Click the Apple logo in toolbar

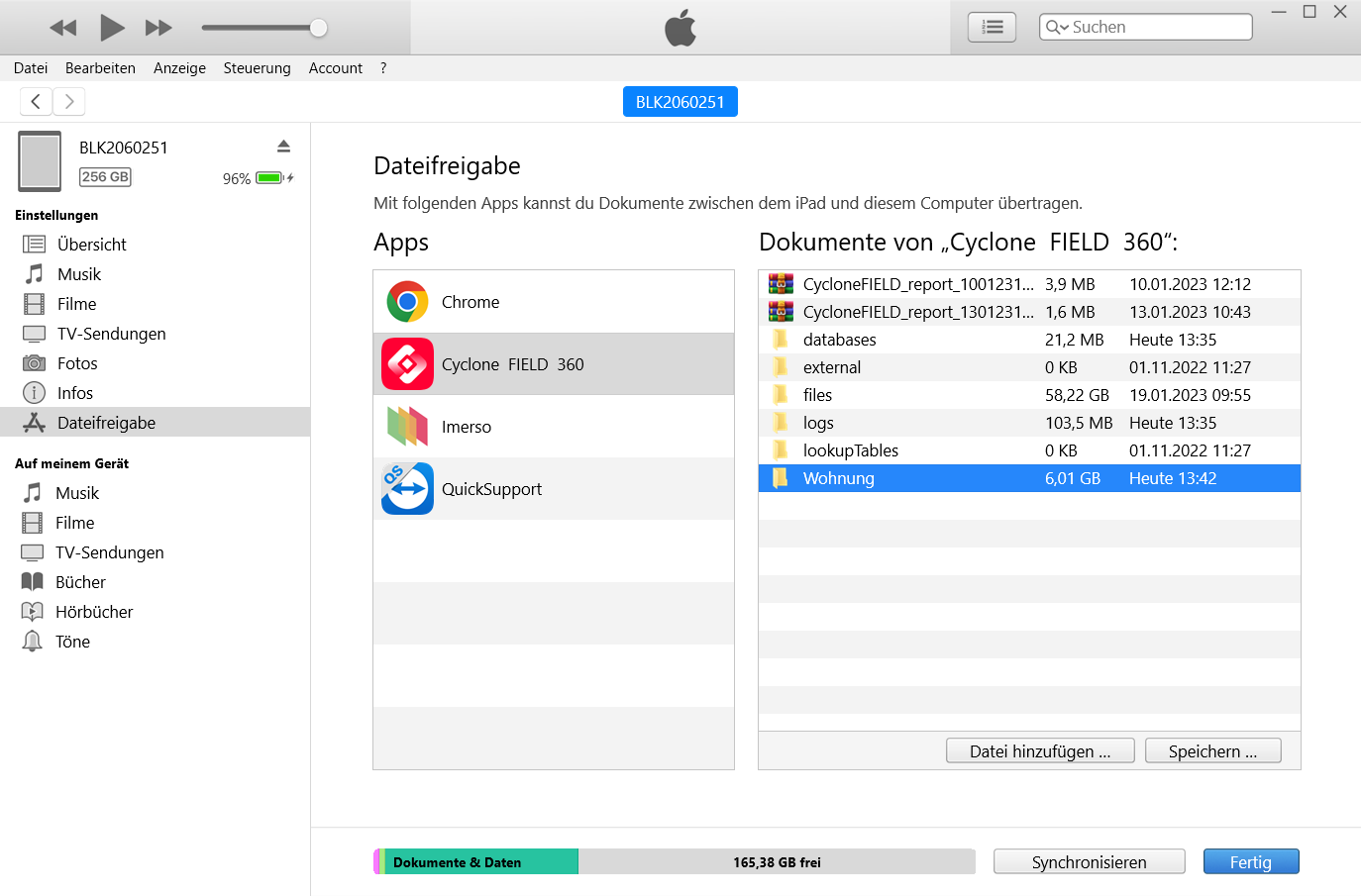point(680,28)
